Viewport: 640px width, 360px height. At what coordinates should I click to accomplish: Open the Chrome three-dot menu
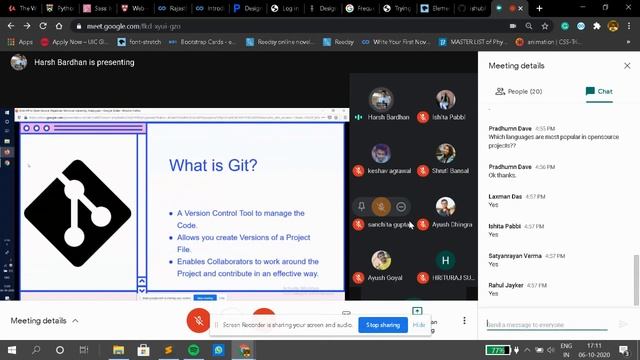tap(629, 26)
